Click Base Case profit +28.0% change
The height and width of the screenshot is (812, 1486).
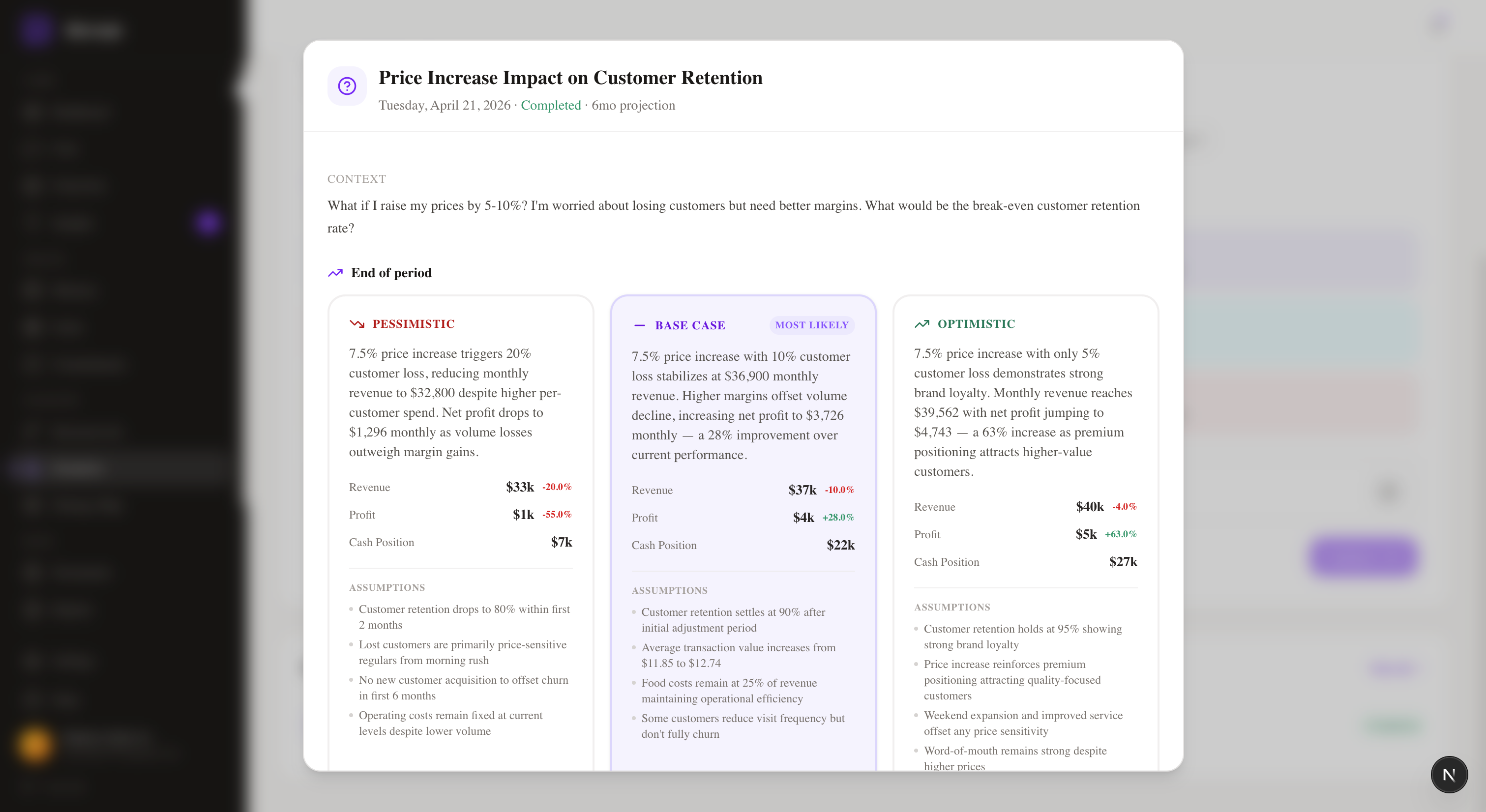(837, 517)
